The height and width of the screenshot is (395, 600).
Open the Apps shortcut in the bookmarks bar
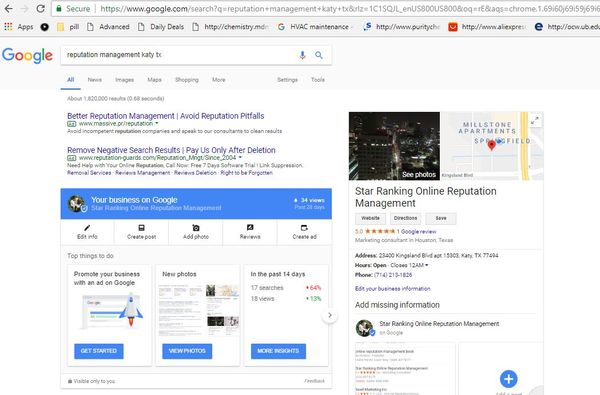point(19,27)
